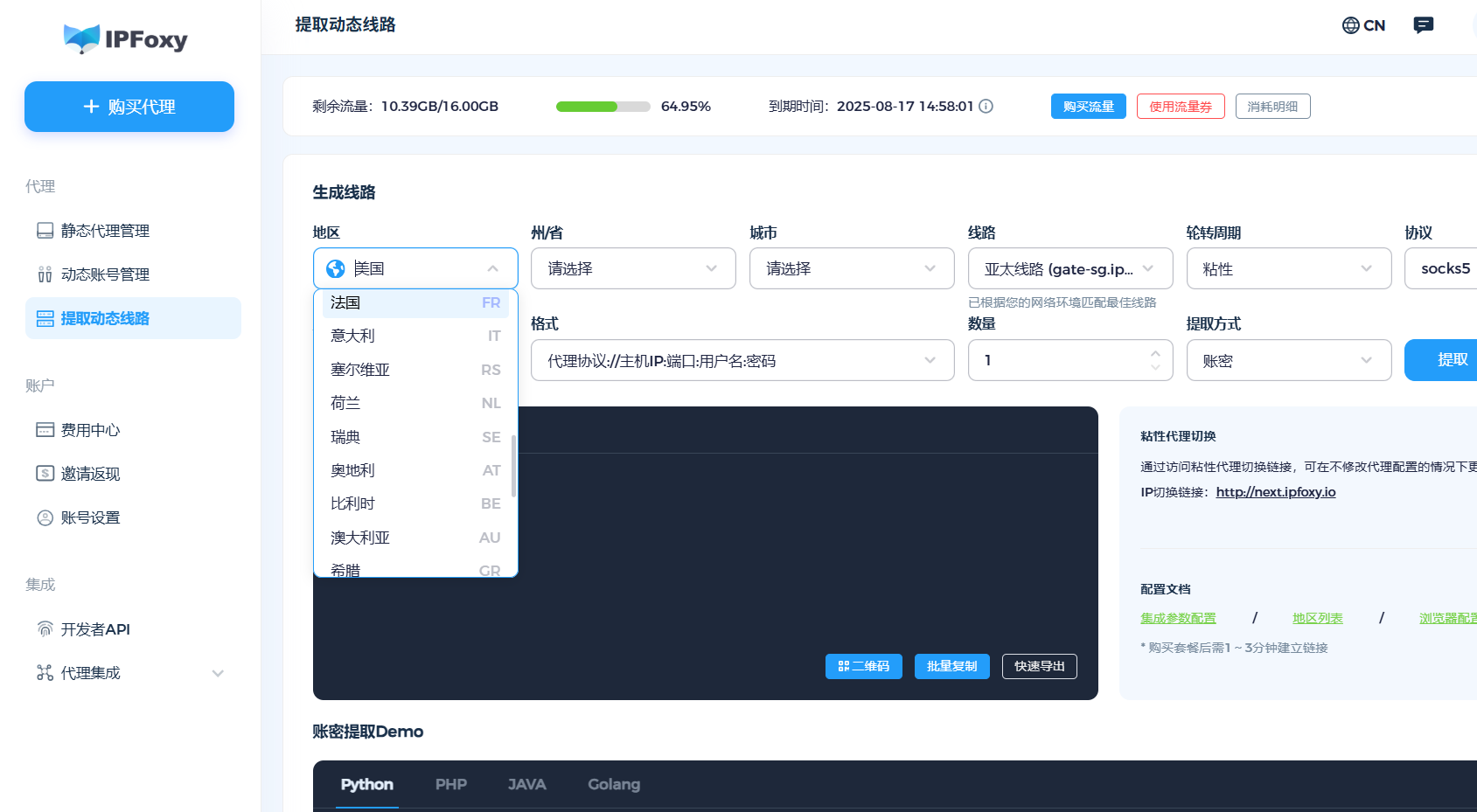The width and height of the screenshot is (1477, 812).
Task: Select 意大利 IT from region list
Action: pos(415,336)
